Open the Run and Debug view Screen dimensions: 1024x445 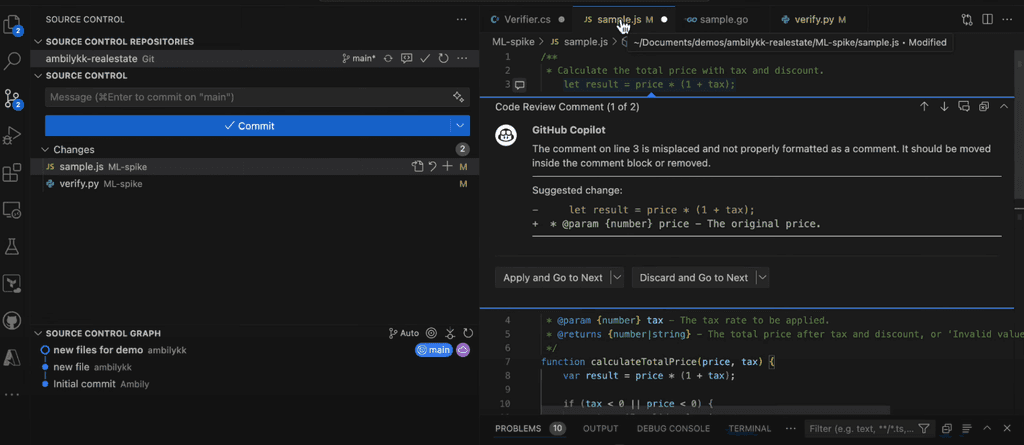click(x=12, y=135)
